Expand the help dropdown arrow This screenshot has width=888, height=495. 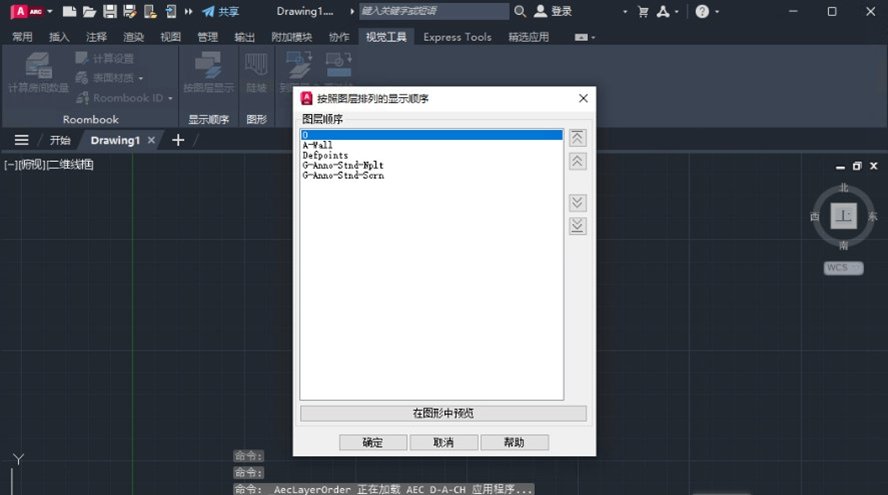717,11
